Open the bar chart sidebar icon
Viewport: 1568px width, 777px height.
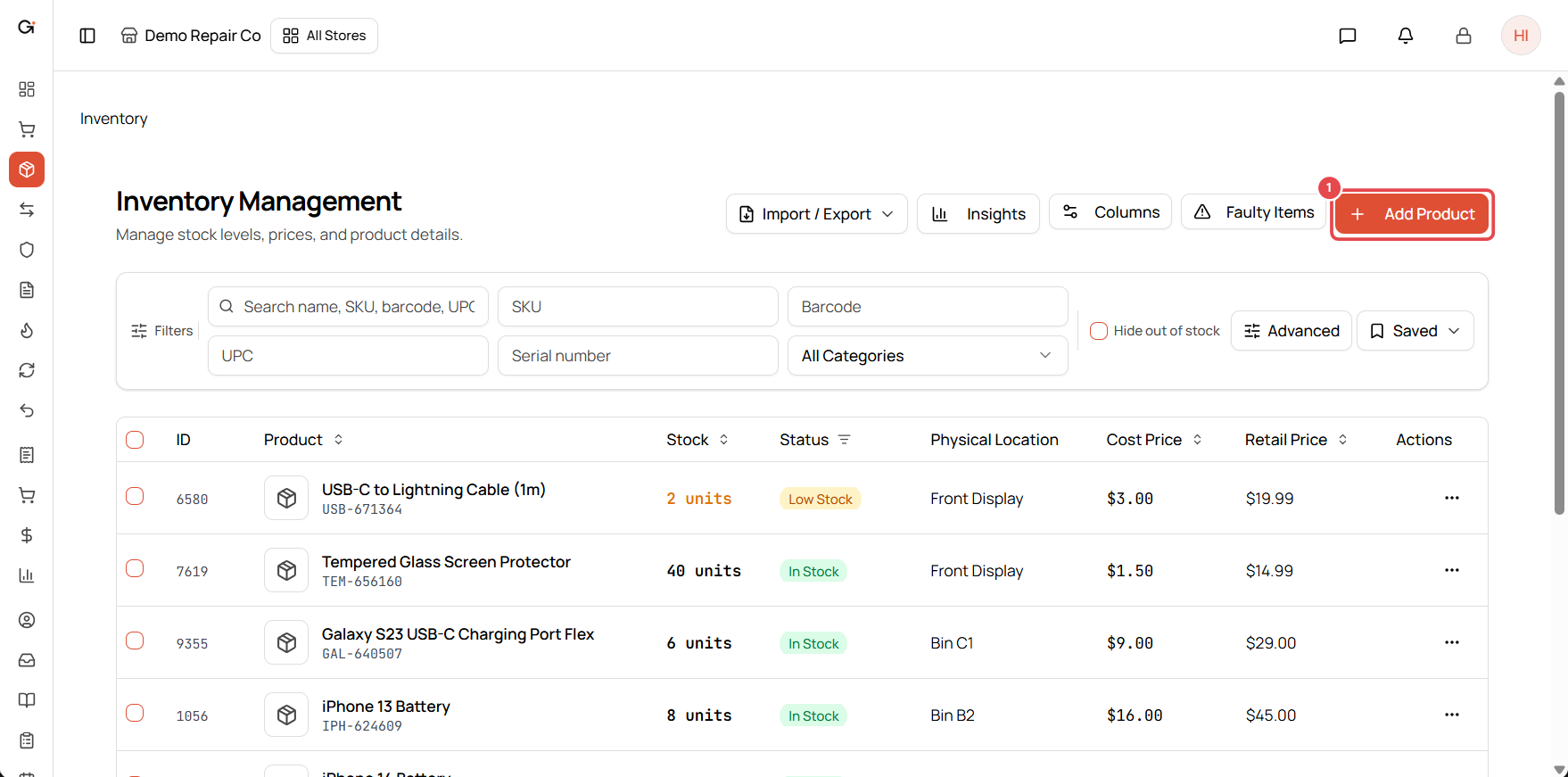click(27, 575)
